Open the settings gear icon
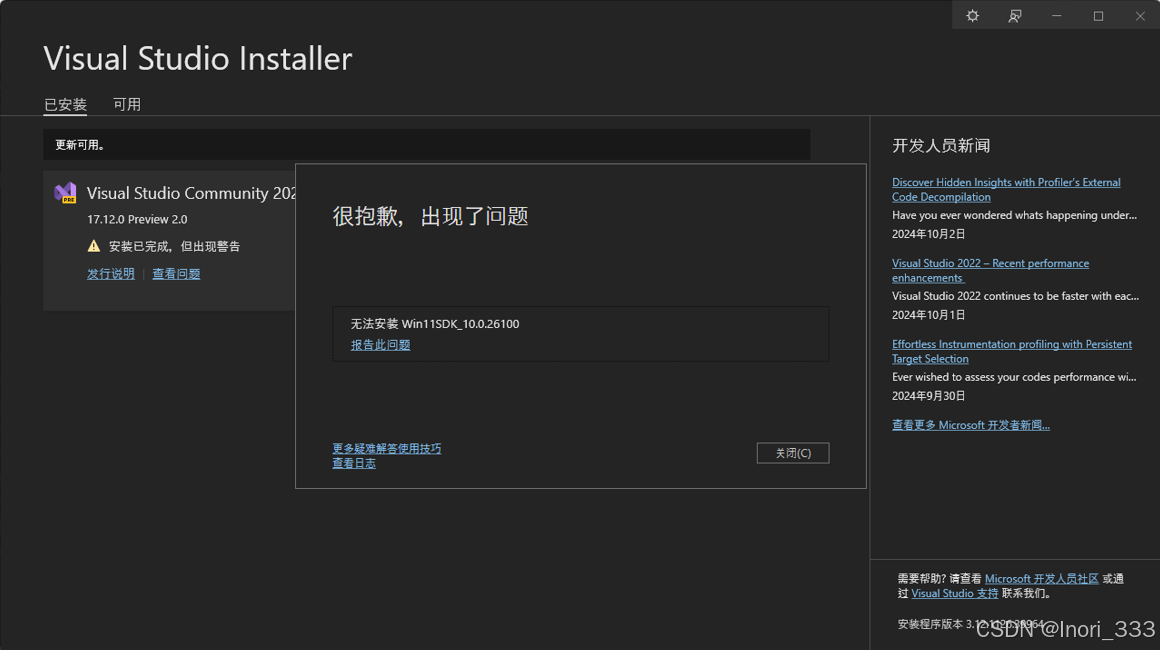 pos(972,16)
